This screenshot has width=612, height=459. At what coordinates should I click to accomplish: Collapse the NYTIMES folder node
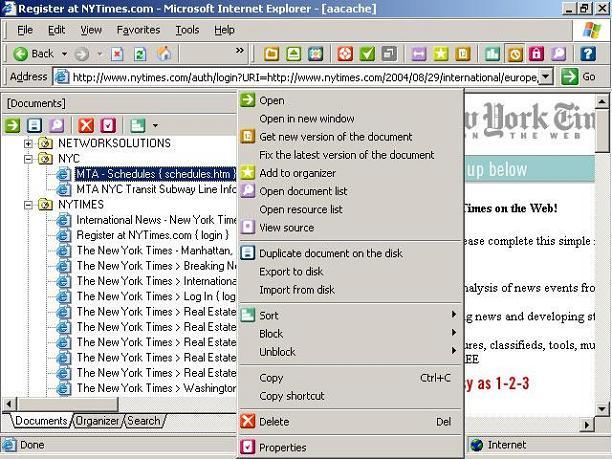(x=28, y=205)
